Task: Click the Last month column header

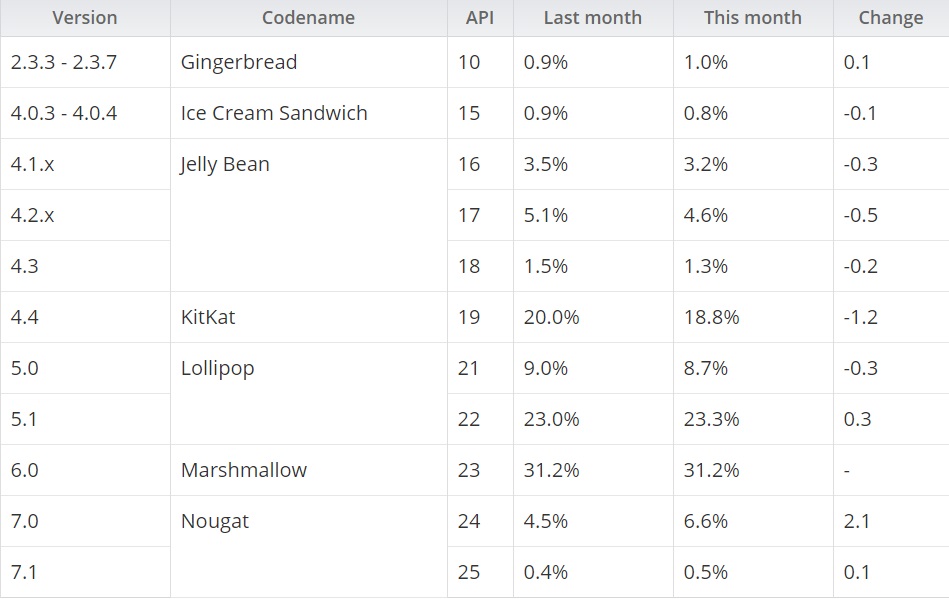Action: (593, 18)
